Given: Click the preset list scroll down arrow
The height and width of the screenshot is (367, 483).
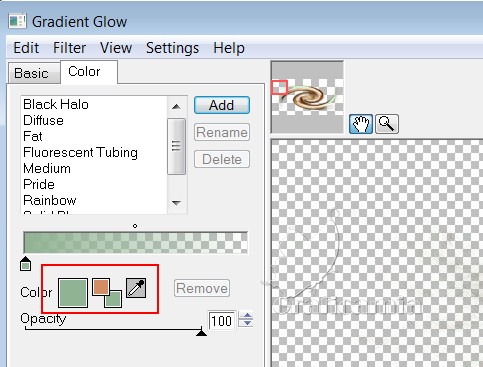Looking at the screenshot, I should [176, 203].
